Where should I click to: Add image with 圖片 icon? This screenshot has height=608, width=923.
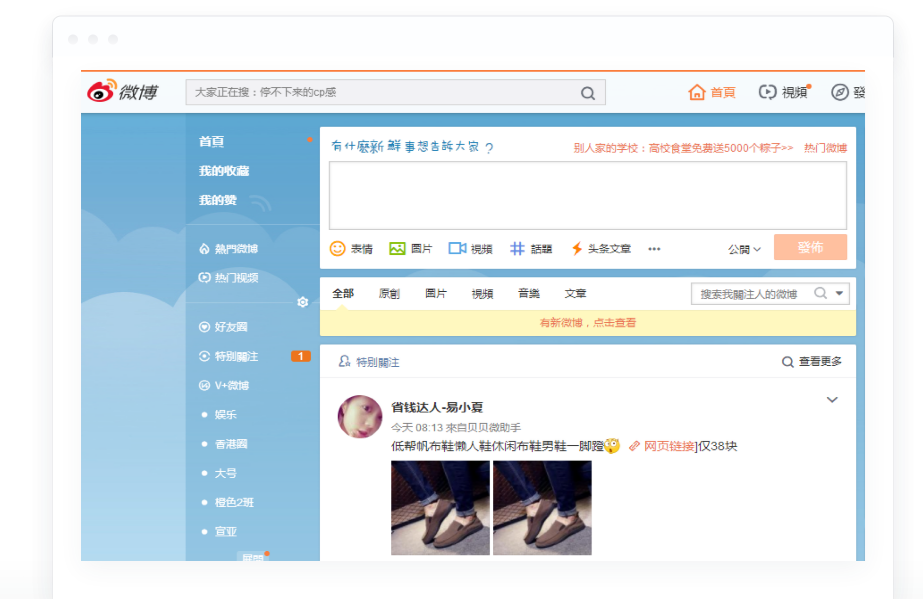click(397, 248)
